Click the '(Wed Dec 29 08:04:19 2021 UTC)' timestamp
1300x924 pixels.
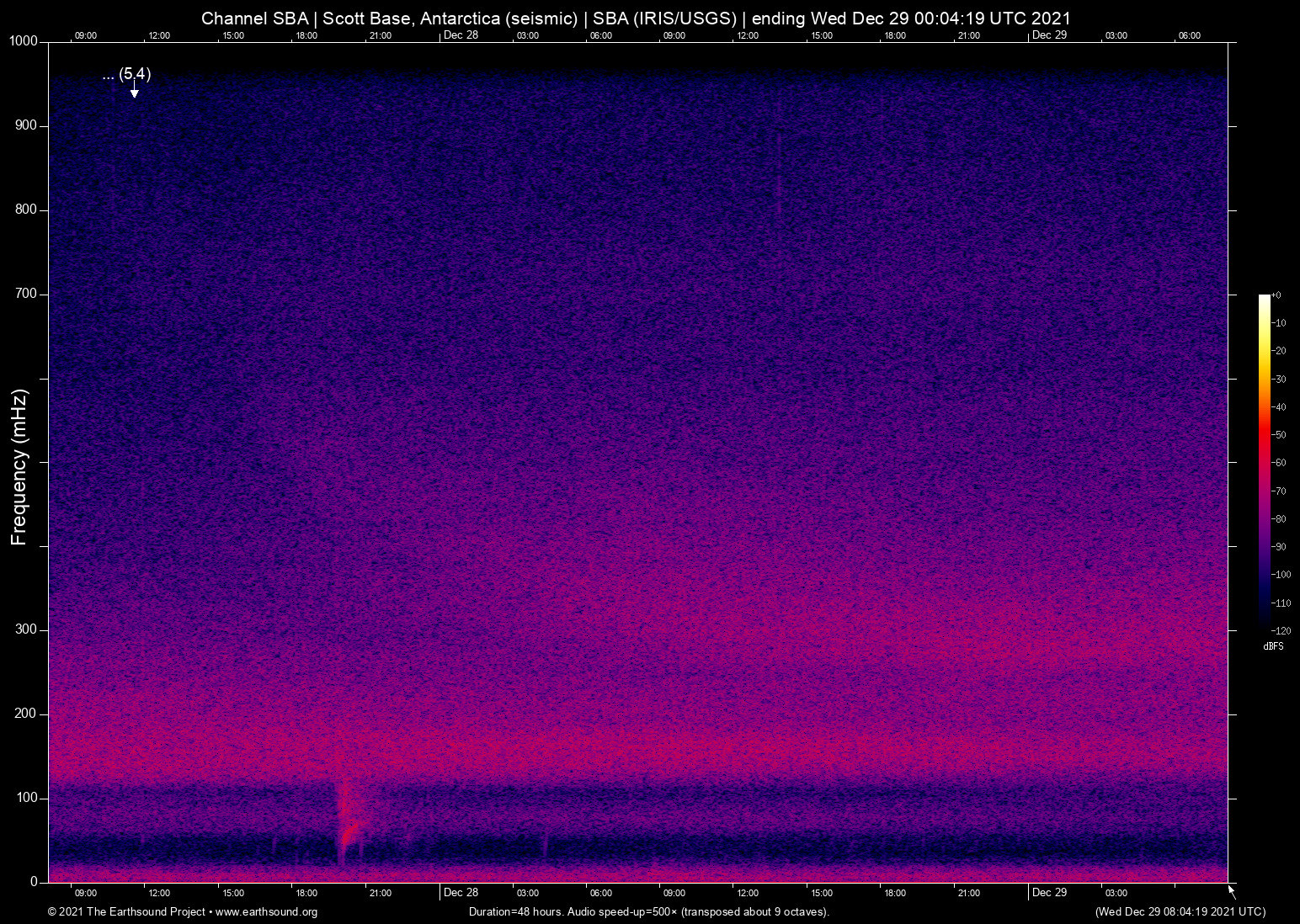pyautogui.click(x=1180, y=912)
